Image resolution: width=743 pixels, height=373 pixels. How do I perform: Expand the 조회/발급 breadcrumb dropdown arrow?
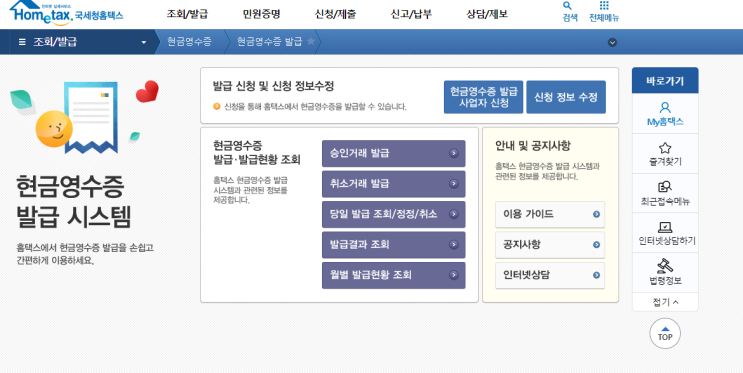144,42
